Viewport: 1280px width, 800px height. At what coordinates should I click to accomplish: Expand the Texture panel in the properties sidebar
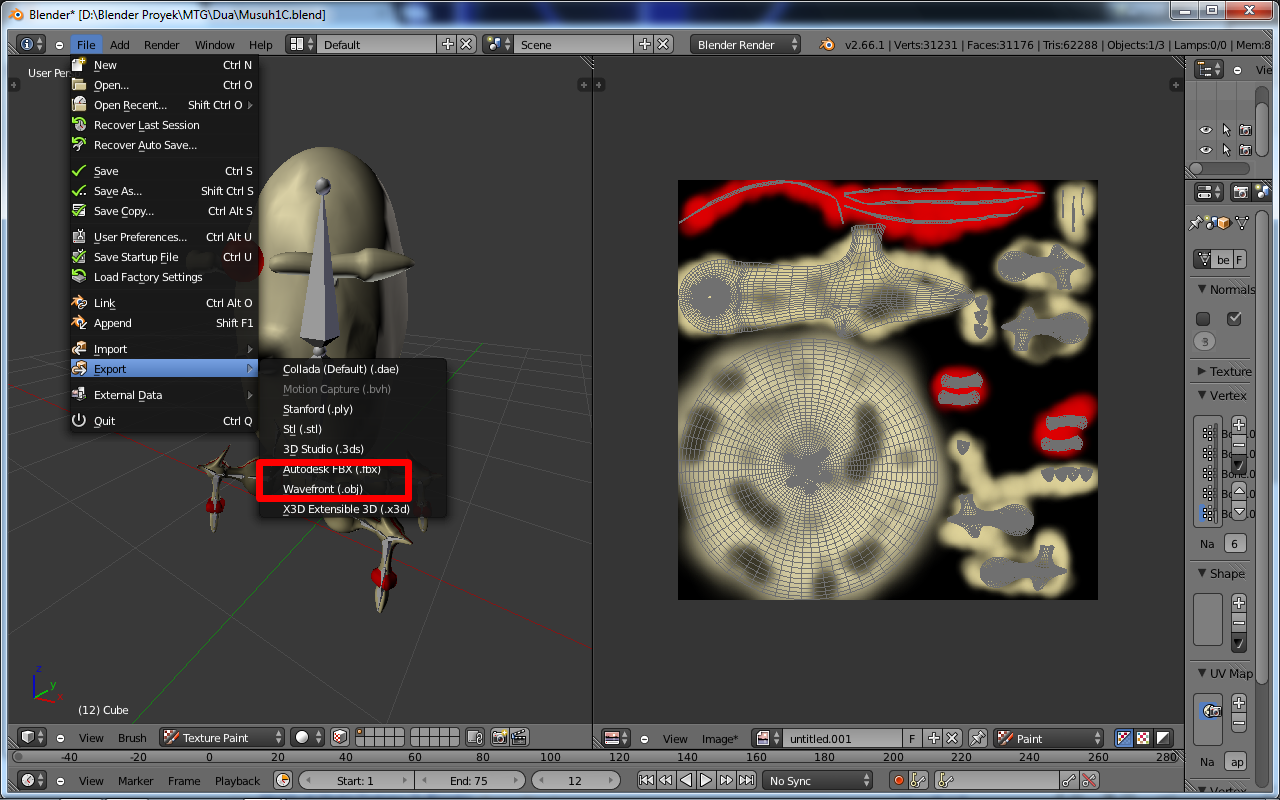point(1228,371)
